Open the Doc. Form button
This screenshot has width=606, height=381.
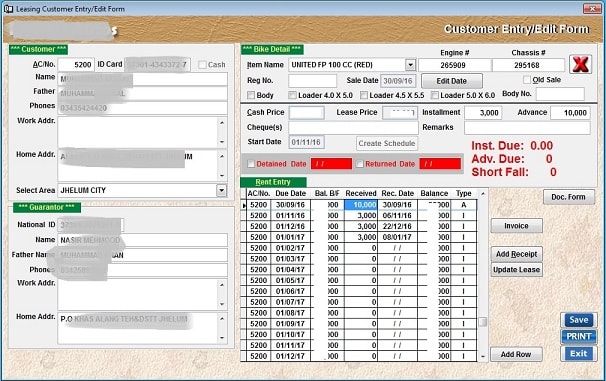pyautogui.click(x=568, y=197)
